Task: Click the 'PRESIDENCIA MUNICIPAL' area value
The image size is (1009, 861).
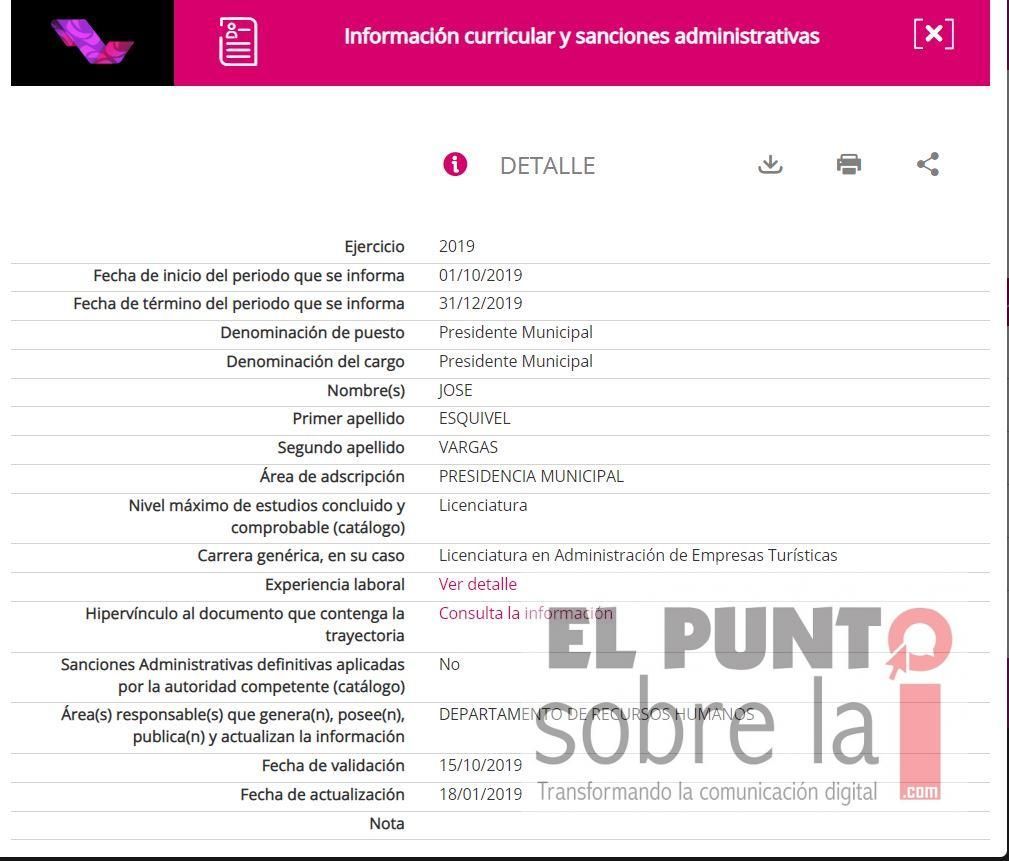Action: point(532,476)
